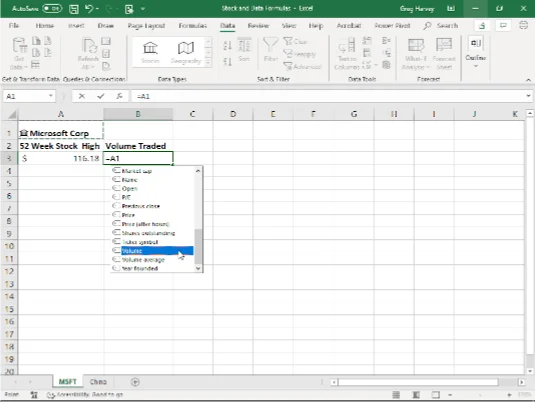
Task: Open the Text to Columns tool
Action: 347,53
